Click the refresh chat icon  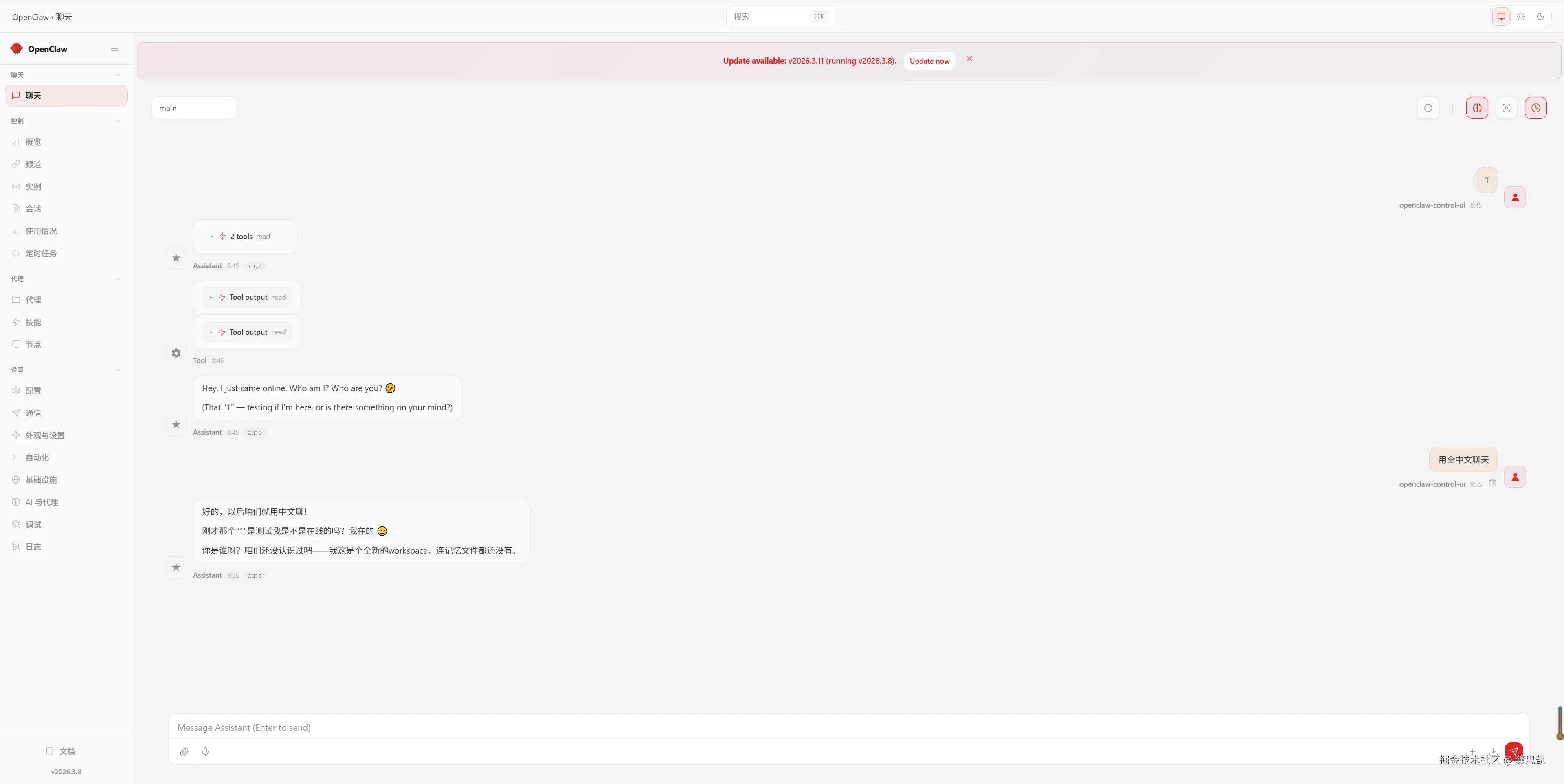pos(1428,108)
